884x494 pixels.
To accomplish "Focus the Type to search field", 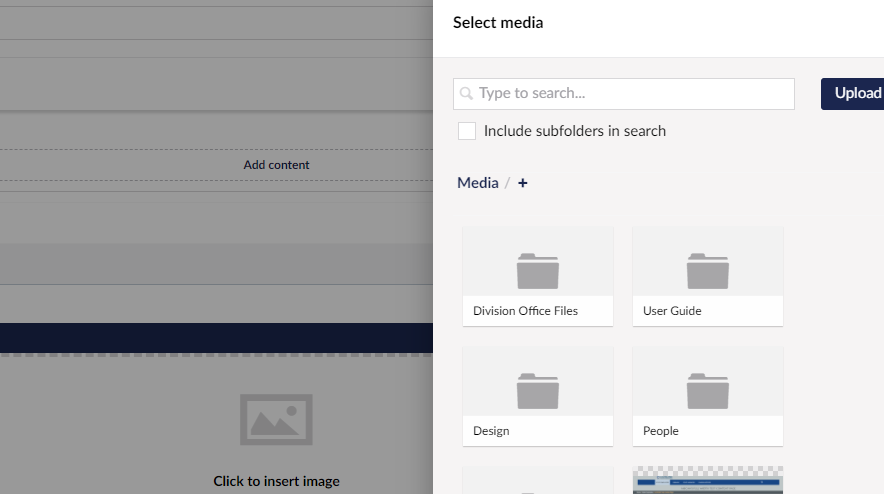I will click(624, 94).
